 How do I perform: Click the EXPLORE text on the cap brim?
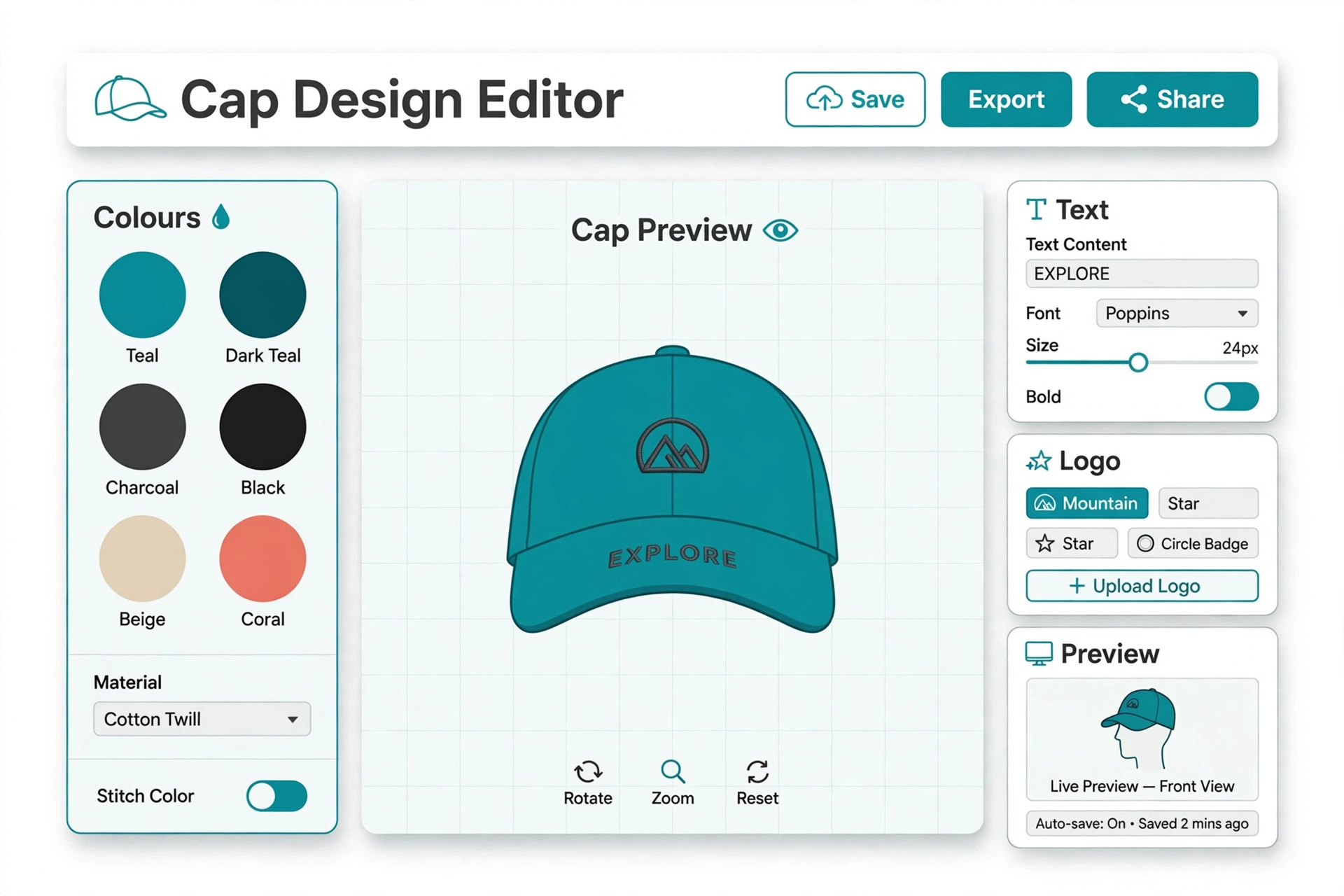(x=673, y=556)
